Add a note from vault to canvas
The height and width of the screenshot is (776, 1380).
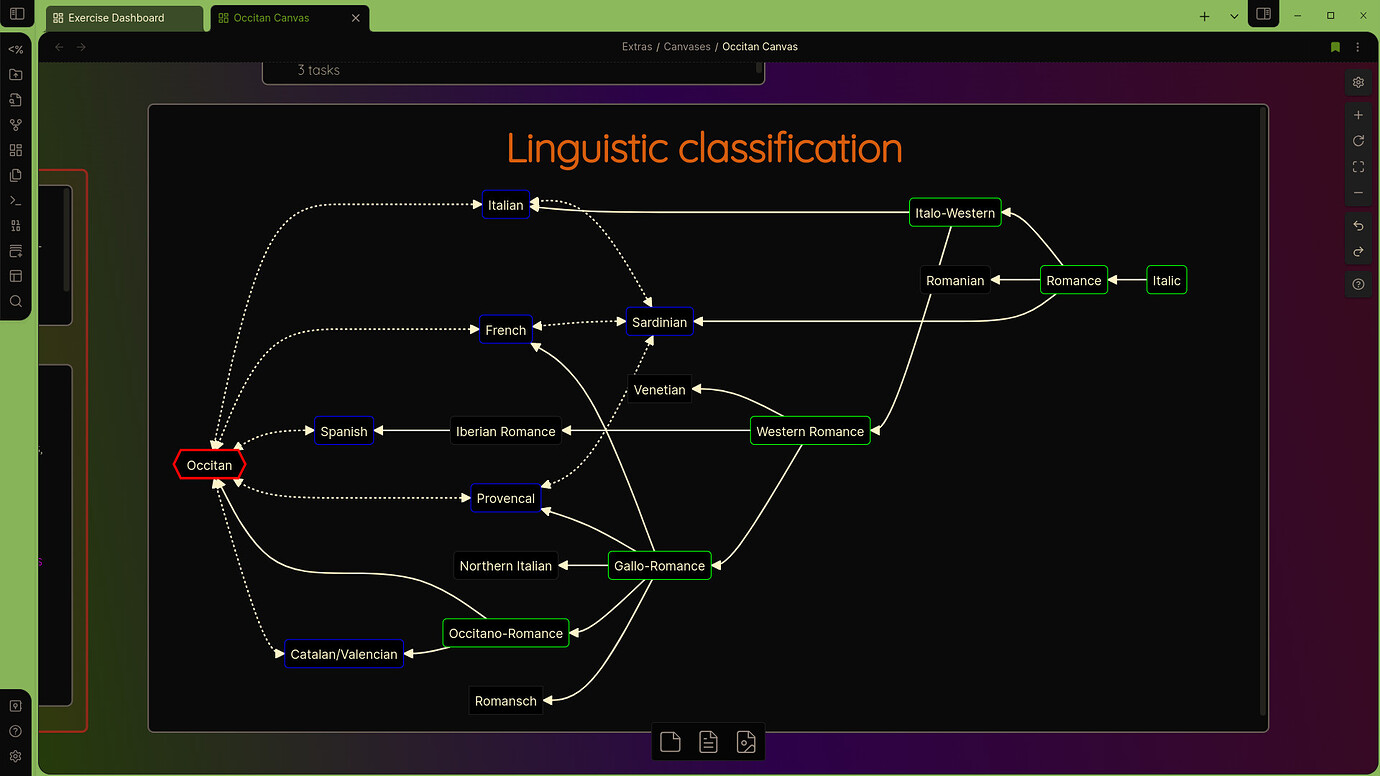point(708,742)
